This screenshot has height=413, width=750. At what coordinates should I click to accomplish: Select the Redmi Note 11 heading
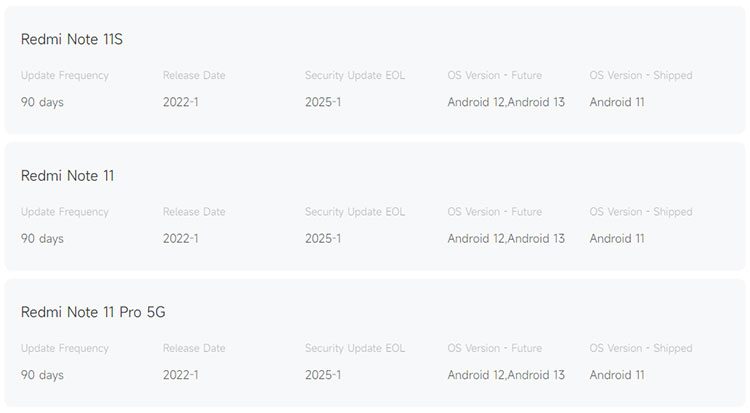click(67, 176)
